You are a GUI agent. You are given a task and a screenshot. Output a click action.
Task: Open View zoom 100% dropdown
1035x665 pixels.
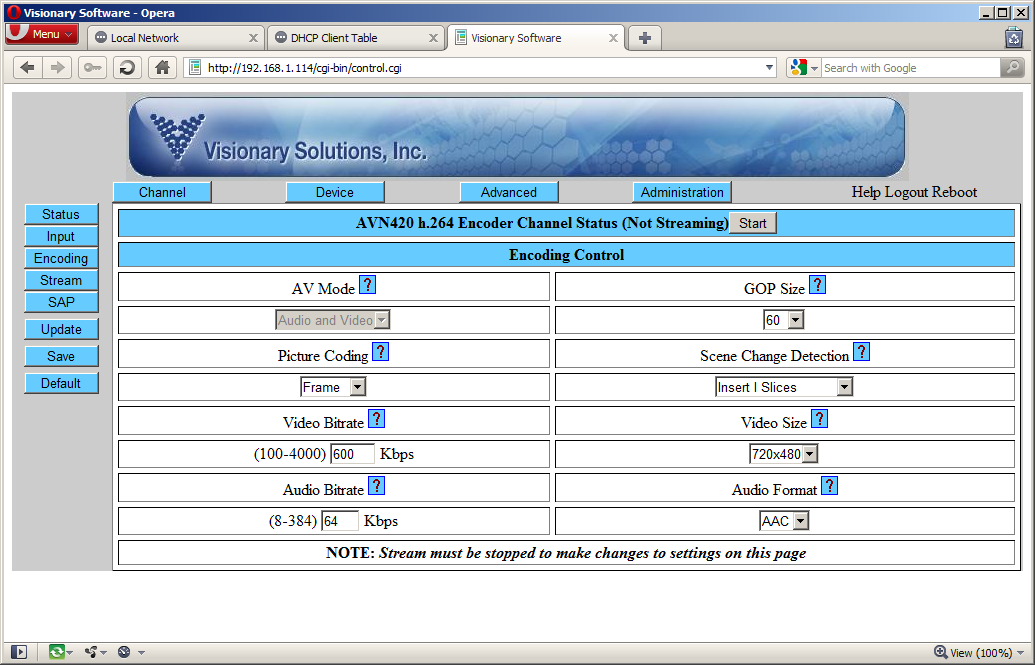980,652
